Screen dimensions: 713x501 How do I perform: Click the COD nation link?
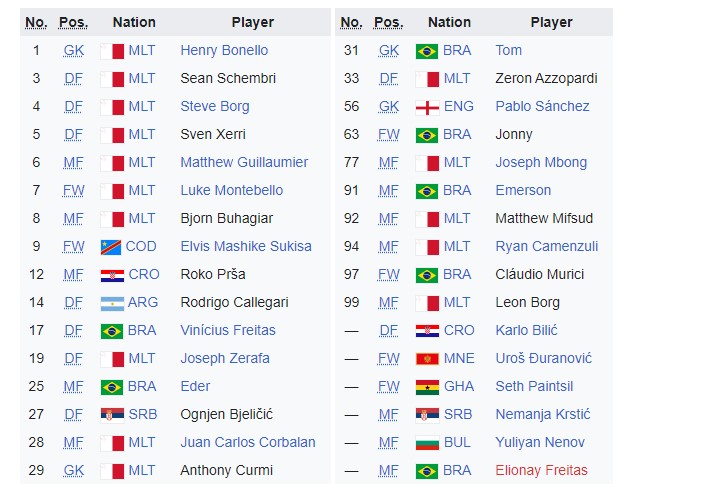point(141,246)
